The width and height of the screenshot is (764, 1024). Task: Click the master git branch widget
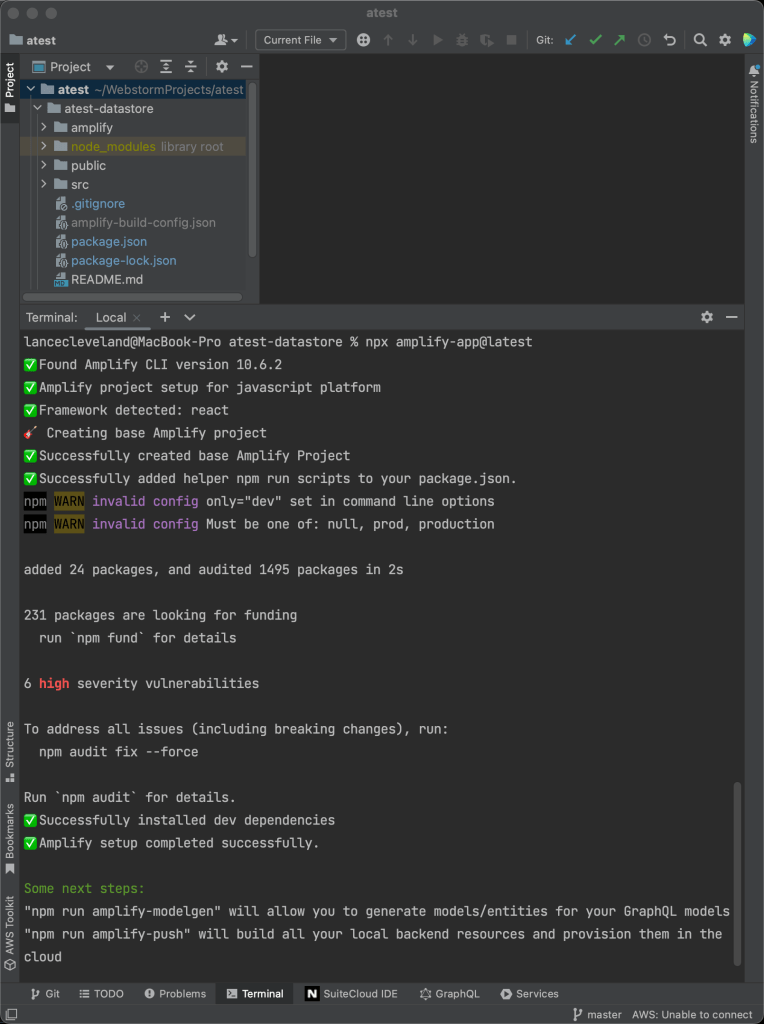597,1014
